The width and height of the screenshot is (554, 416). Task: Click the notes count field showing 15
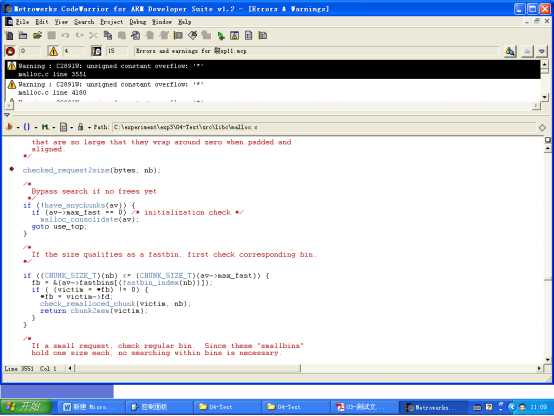click(x=117, y=51)
